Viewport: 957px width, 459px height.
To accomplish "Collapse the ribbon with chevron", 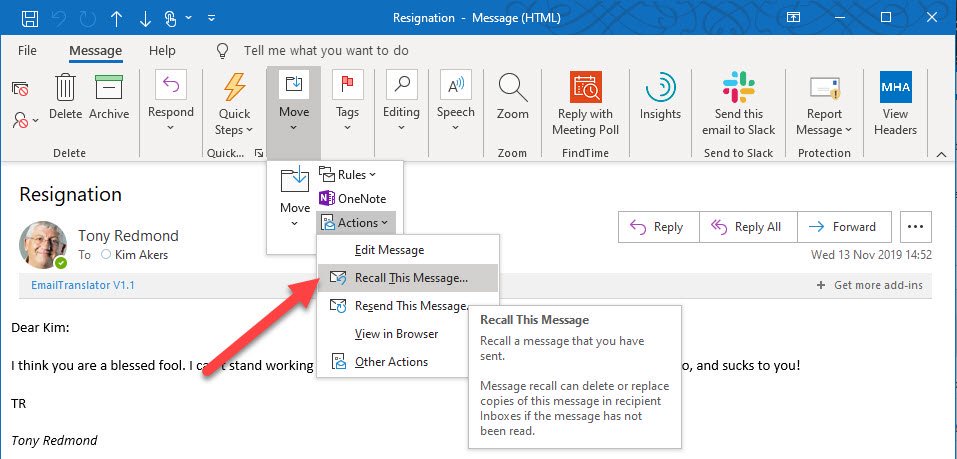I will pos(941,154).
